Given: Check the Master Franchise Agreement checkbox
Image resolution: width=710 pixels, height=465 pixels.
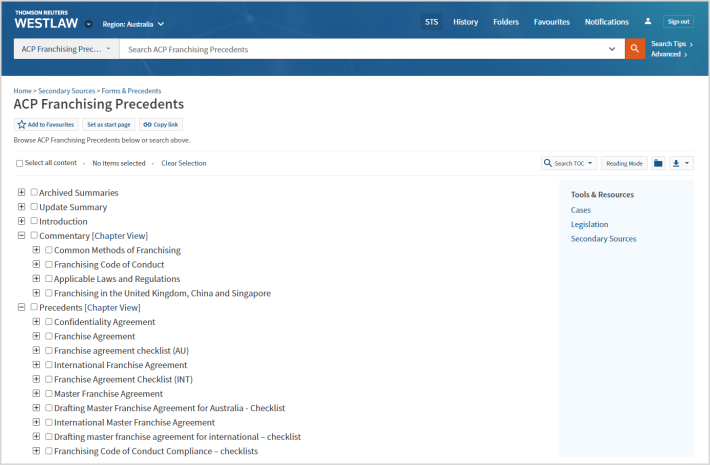Looking at the screenshot, I should pyautogui.click(x=49, y=393).
